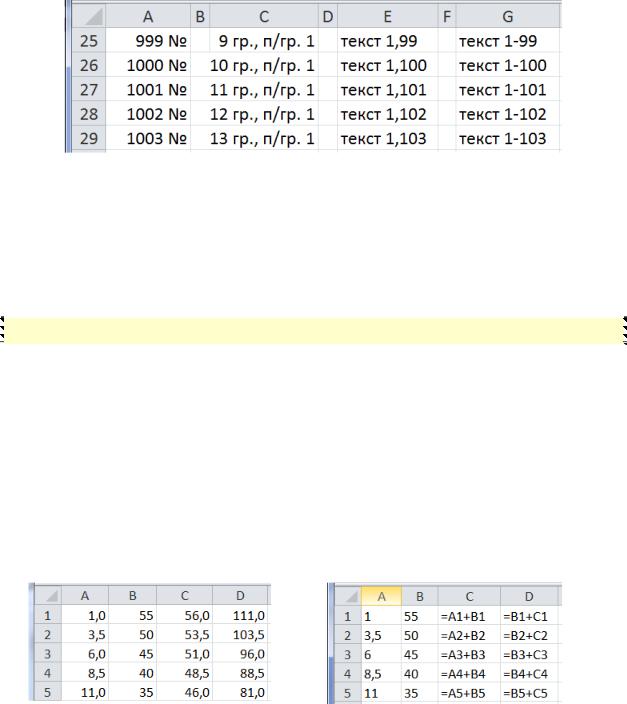
Task: Click cell containing 1000 №
Action: pos(148,65)
